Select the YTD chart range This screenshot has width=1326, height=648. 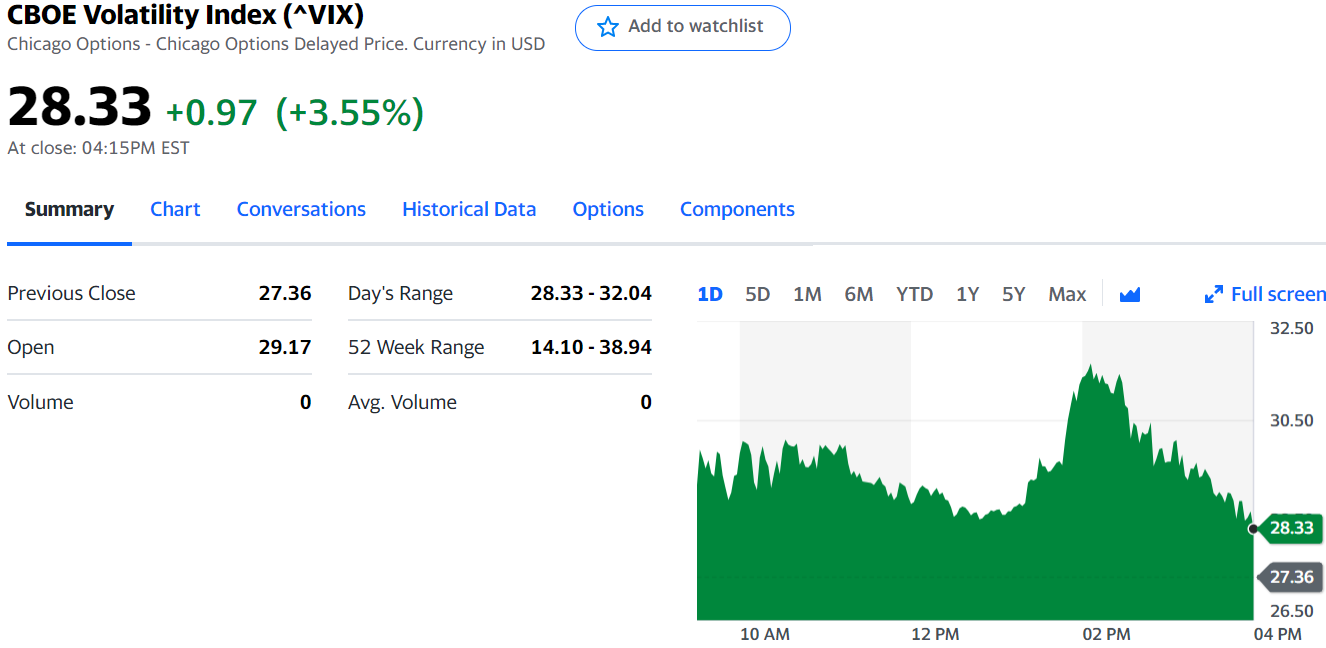tap(914, 294)
